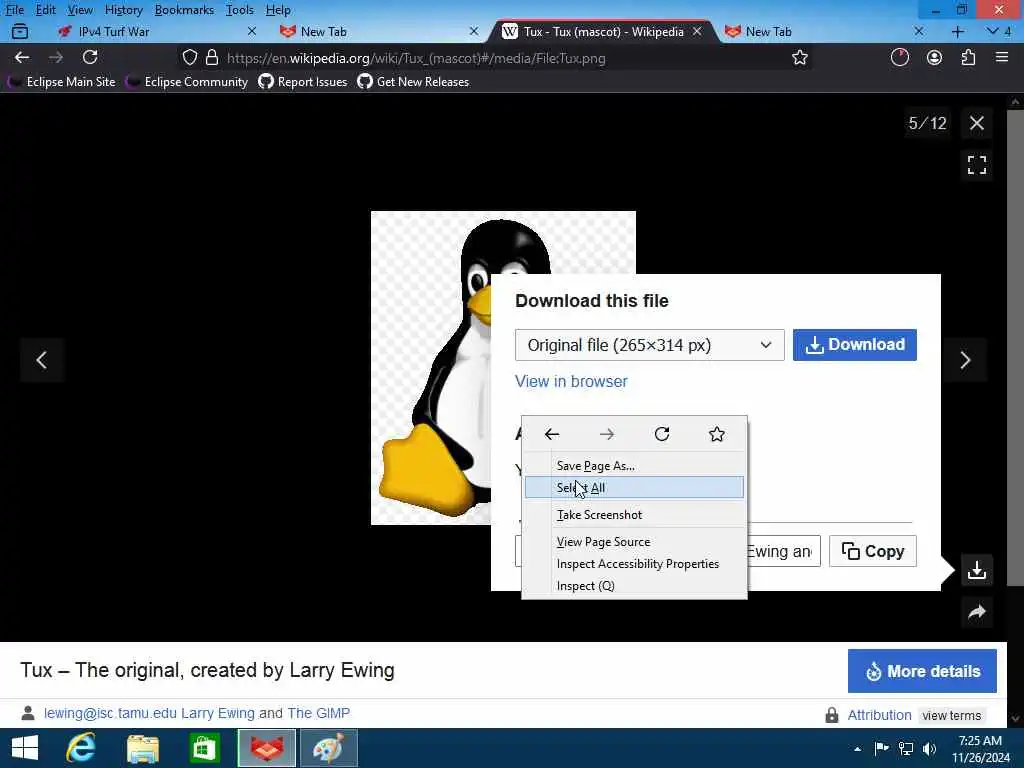Go to previous image in viewer
The height and width of the screenshot is (768, 1024).
click(42, 360)
